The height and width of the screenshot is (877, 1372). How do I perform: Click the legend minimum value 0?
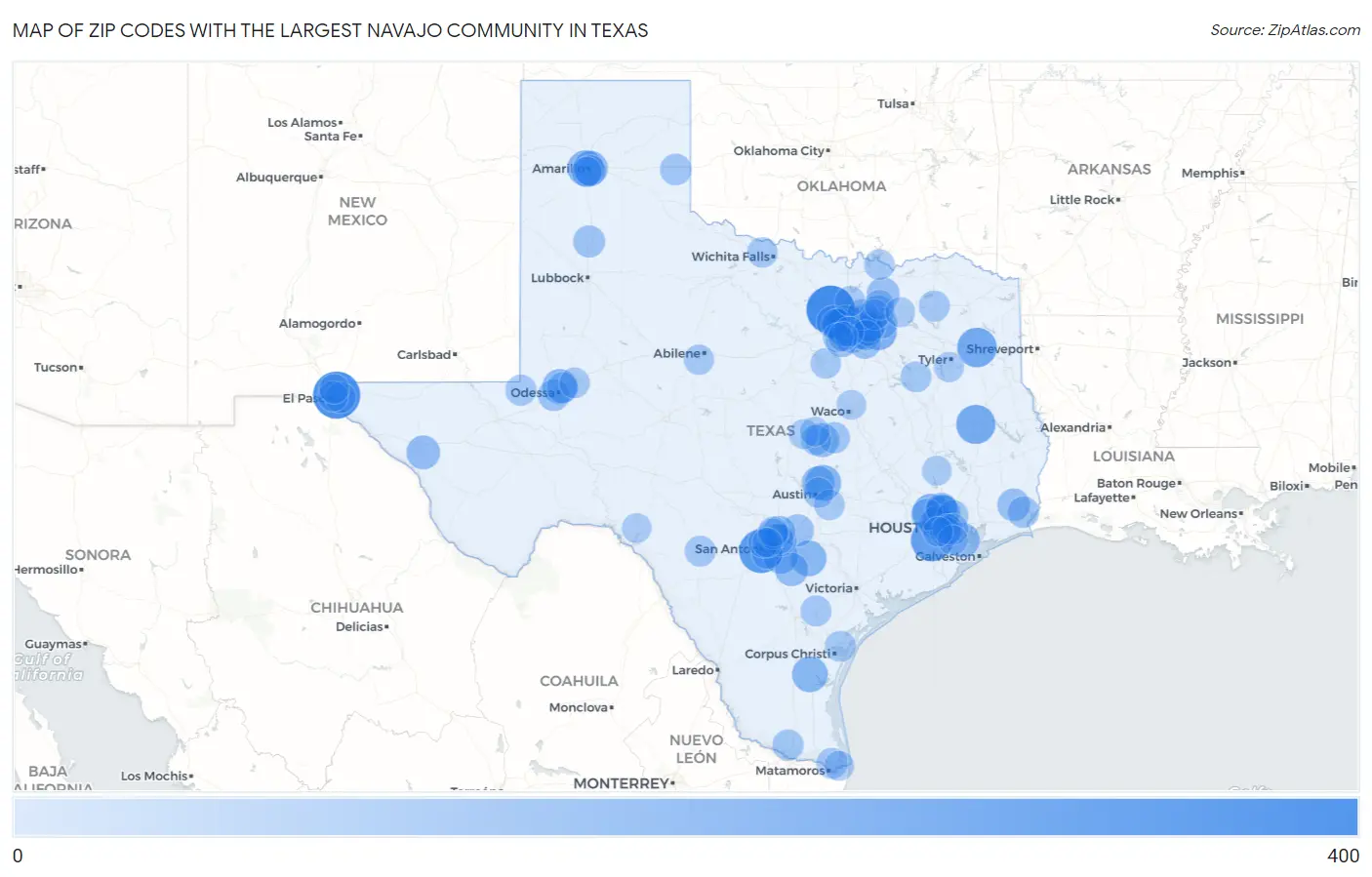coord(18,856)
